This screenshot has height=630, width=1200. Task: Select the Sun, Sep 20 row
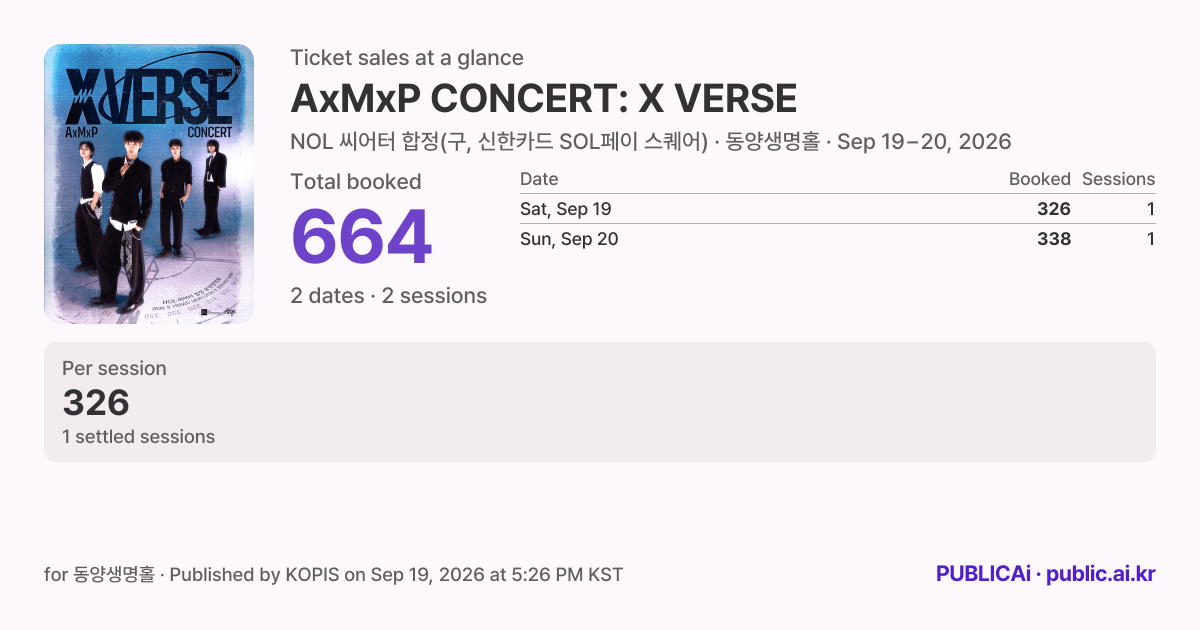coord(837,239)
